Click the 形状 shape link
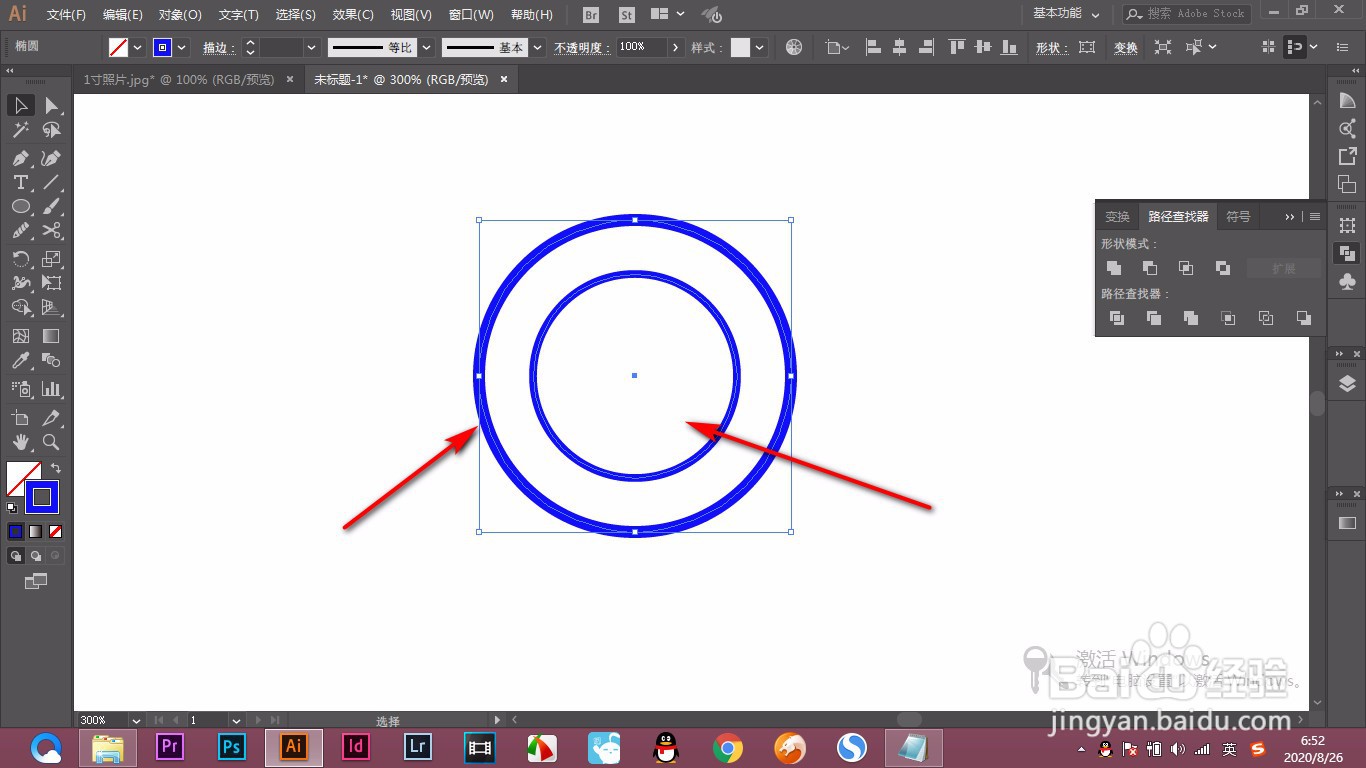The image size is (1366, 768). pos(1050,47)
